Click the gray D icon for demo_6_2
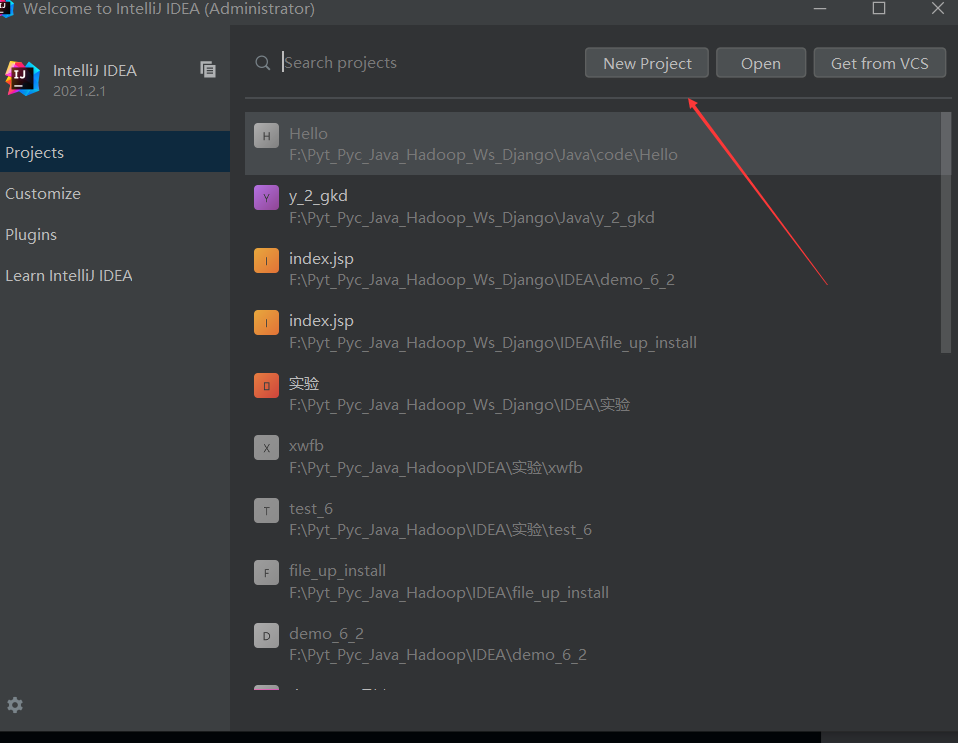 point(266,635)
